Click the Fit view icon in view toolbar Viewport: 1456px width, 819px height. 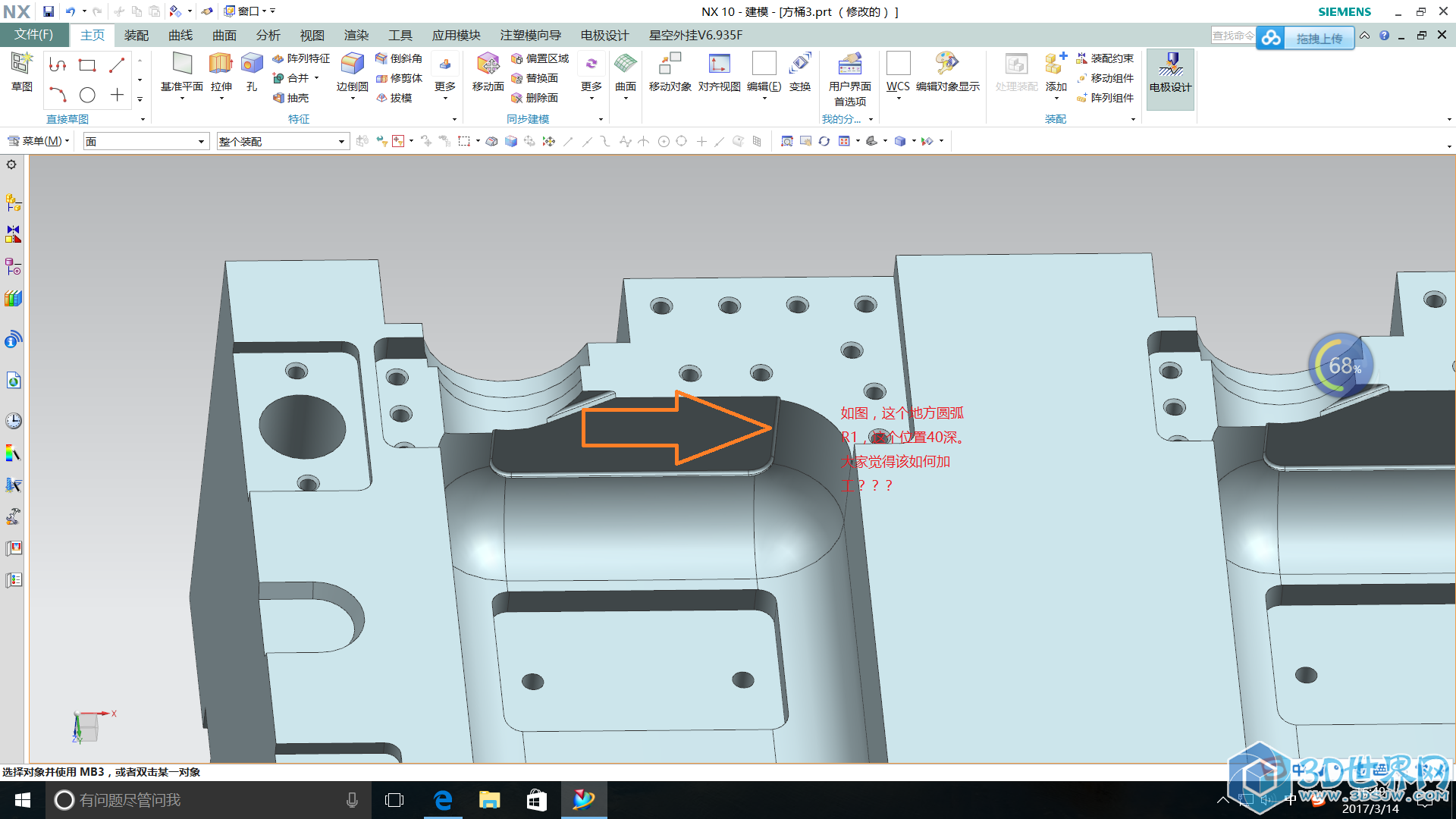click(786, 141)
